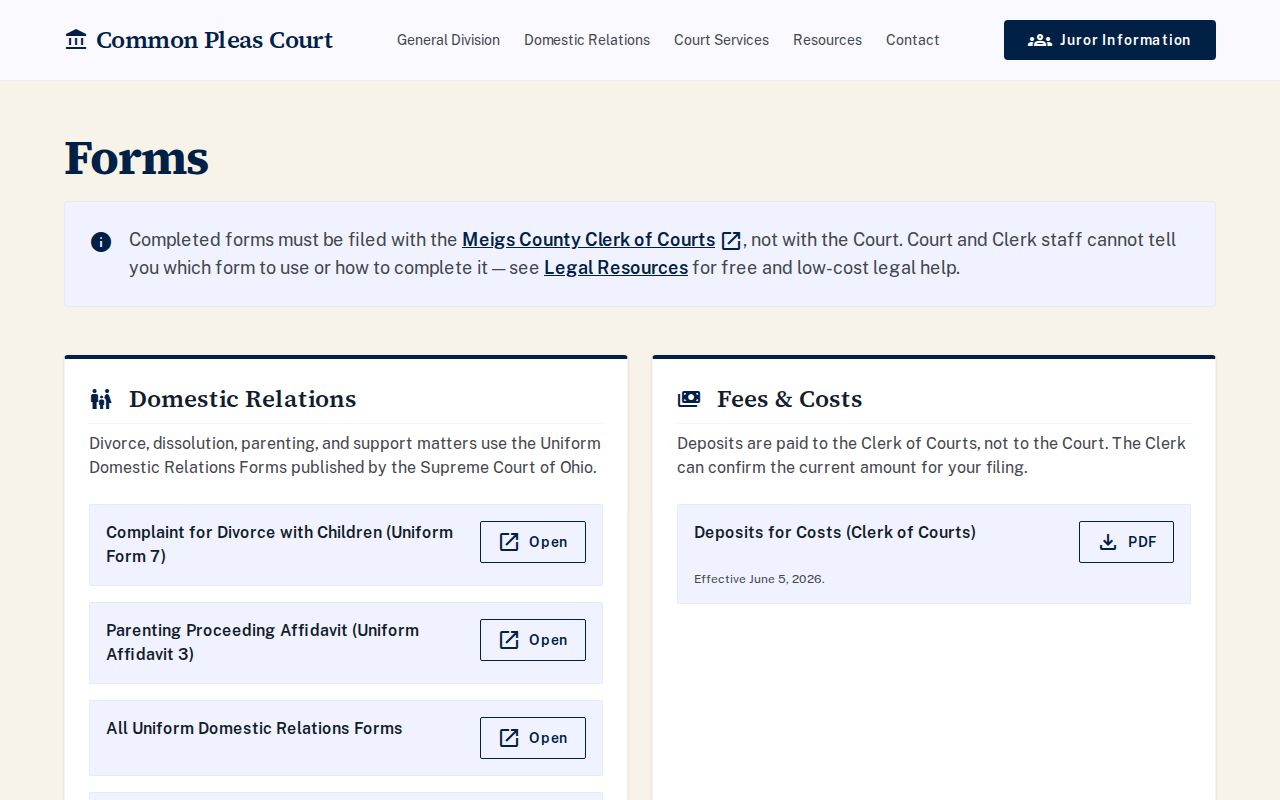Click 'Deposits for Costs (Clerk of Courts)' title
The height and width of the screenshot is (800, 1280).
835,532
